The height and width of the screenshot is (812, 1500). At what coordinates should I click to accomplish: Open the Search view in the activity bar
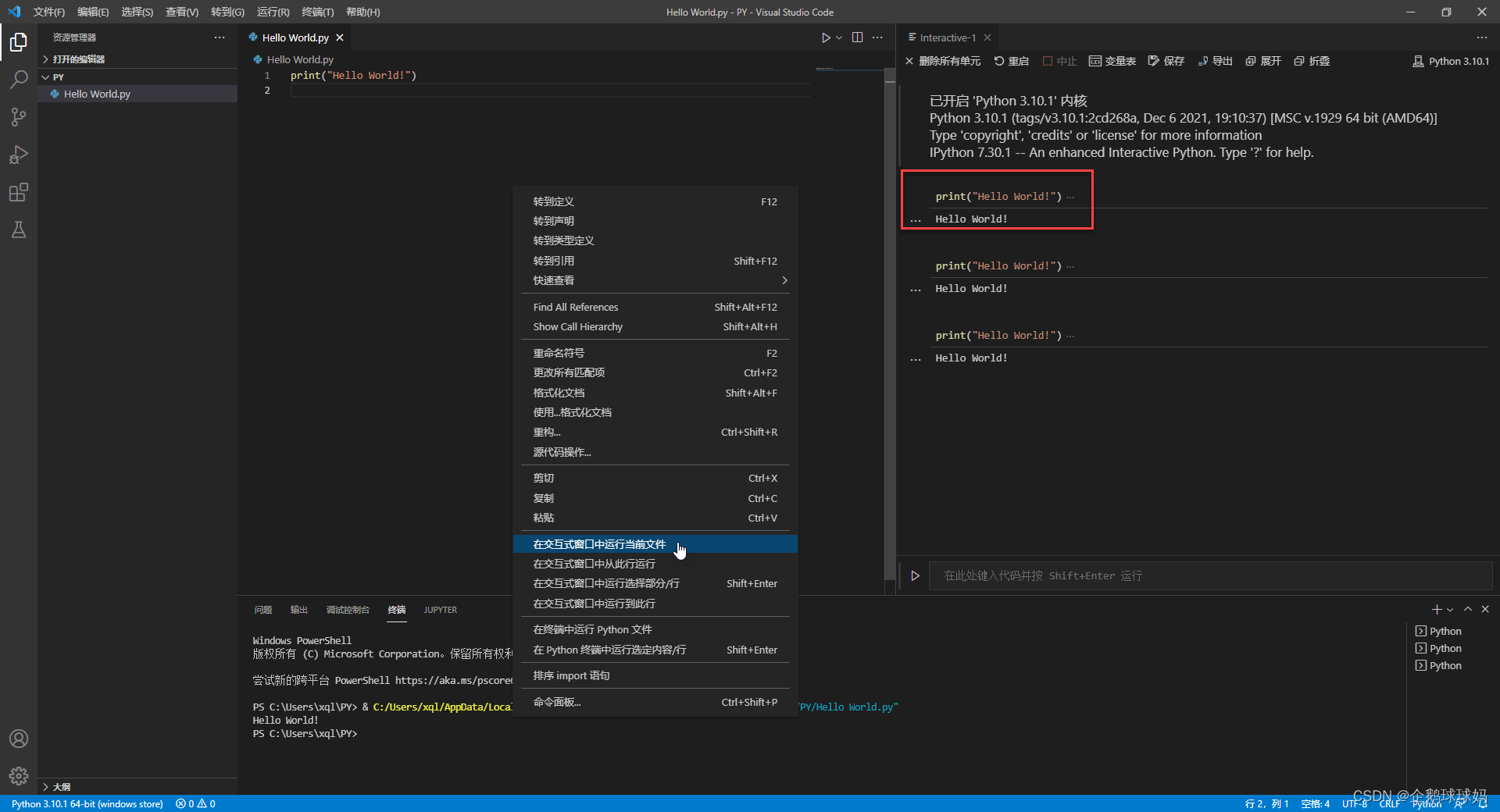click(19, 80)
